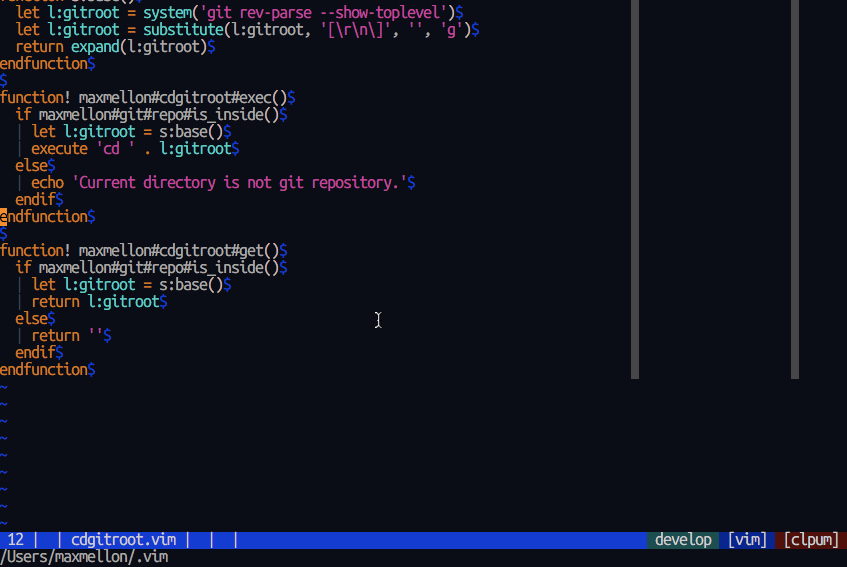Click '/Users/maxmellon/.vim' command line text
This screenshot has height=567, width=847.
click(x=84, y=557)
